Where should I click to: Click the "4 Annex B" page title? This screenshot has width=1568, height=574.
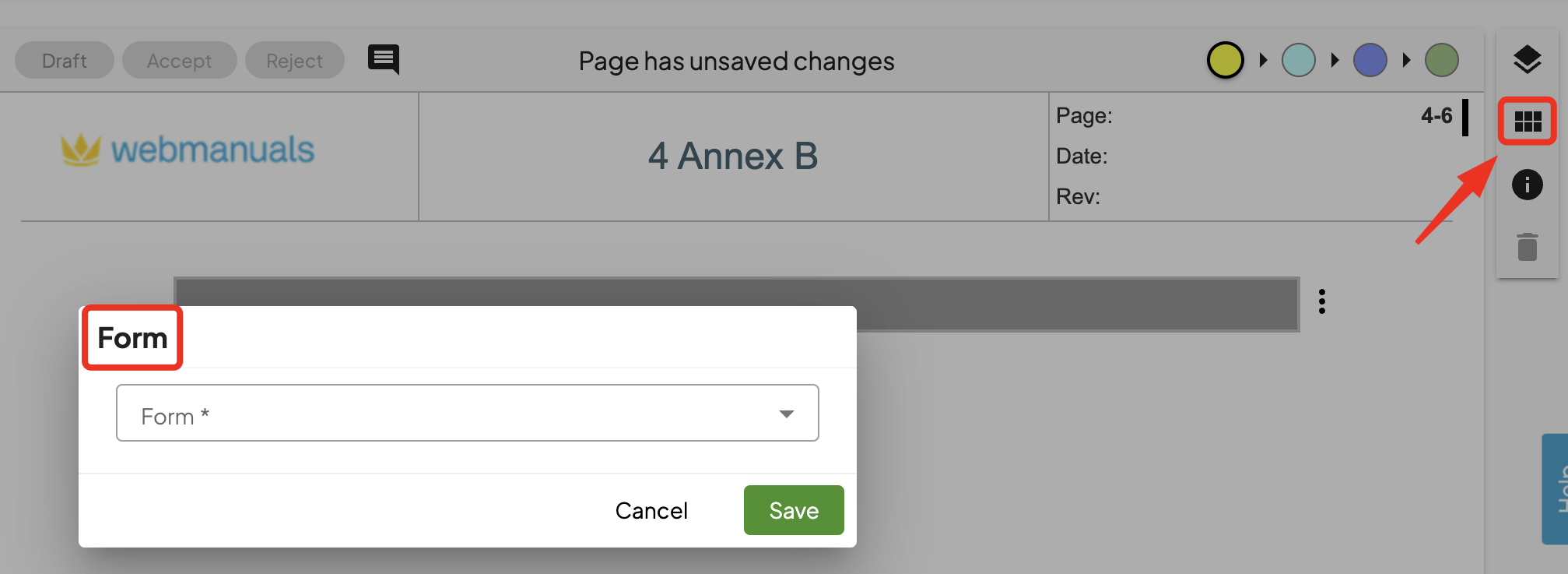coord(733,156)
